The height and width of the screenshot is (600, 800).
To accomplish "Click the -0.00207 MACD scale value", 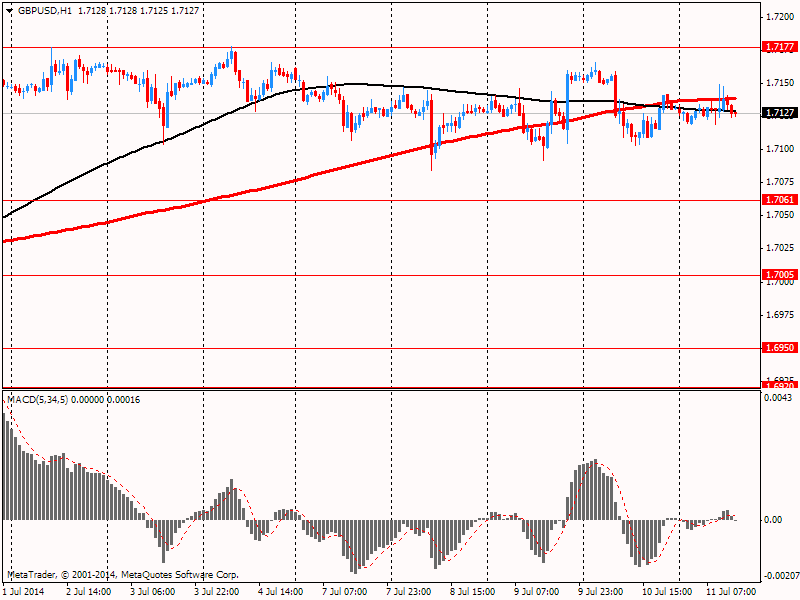I will [x=781, y=576].
